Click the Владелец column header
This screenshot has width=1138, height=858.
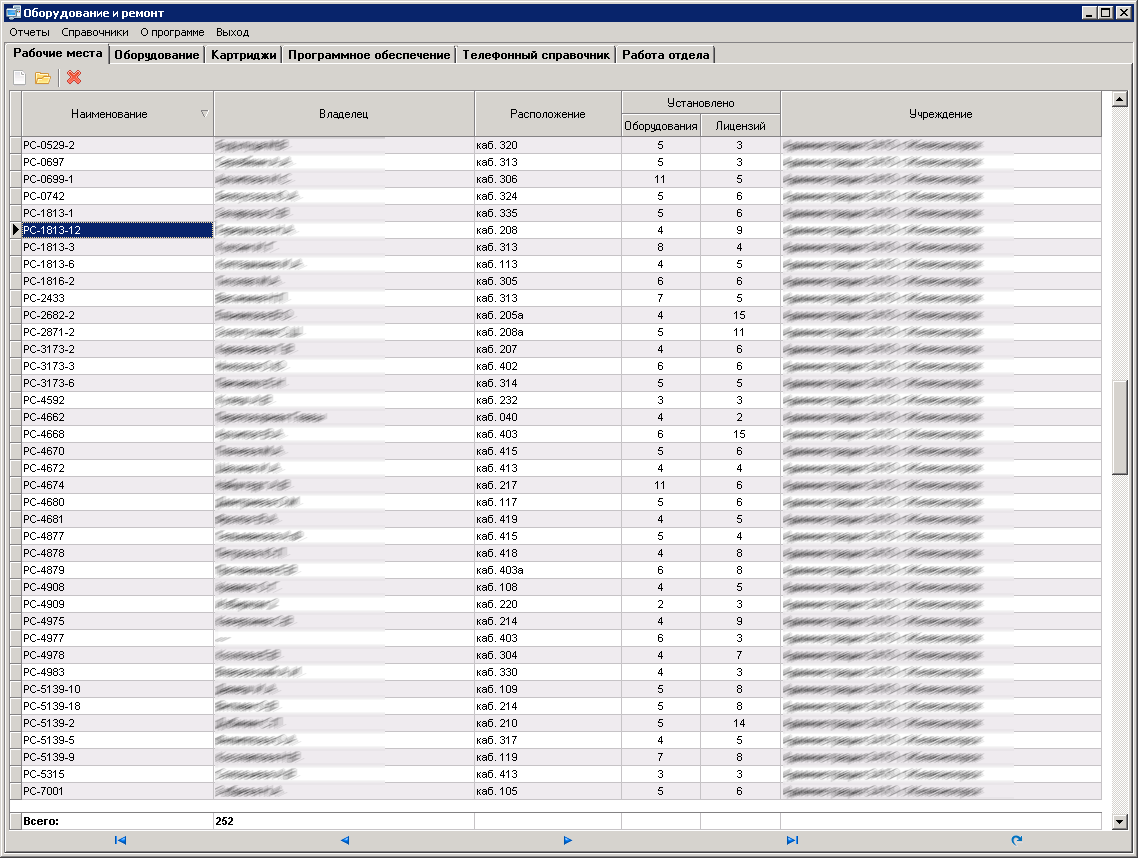(344, 114)
